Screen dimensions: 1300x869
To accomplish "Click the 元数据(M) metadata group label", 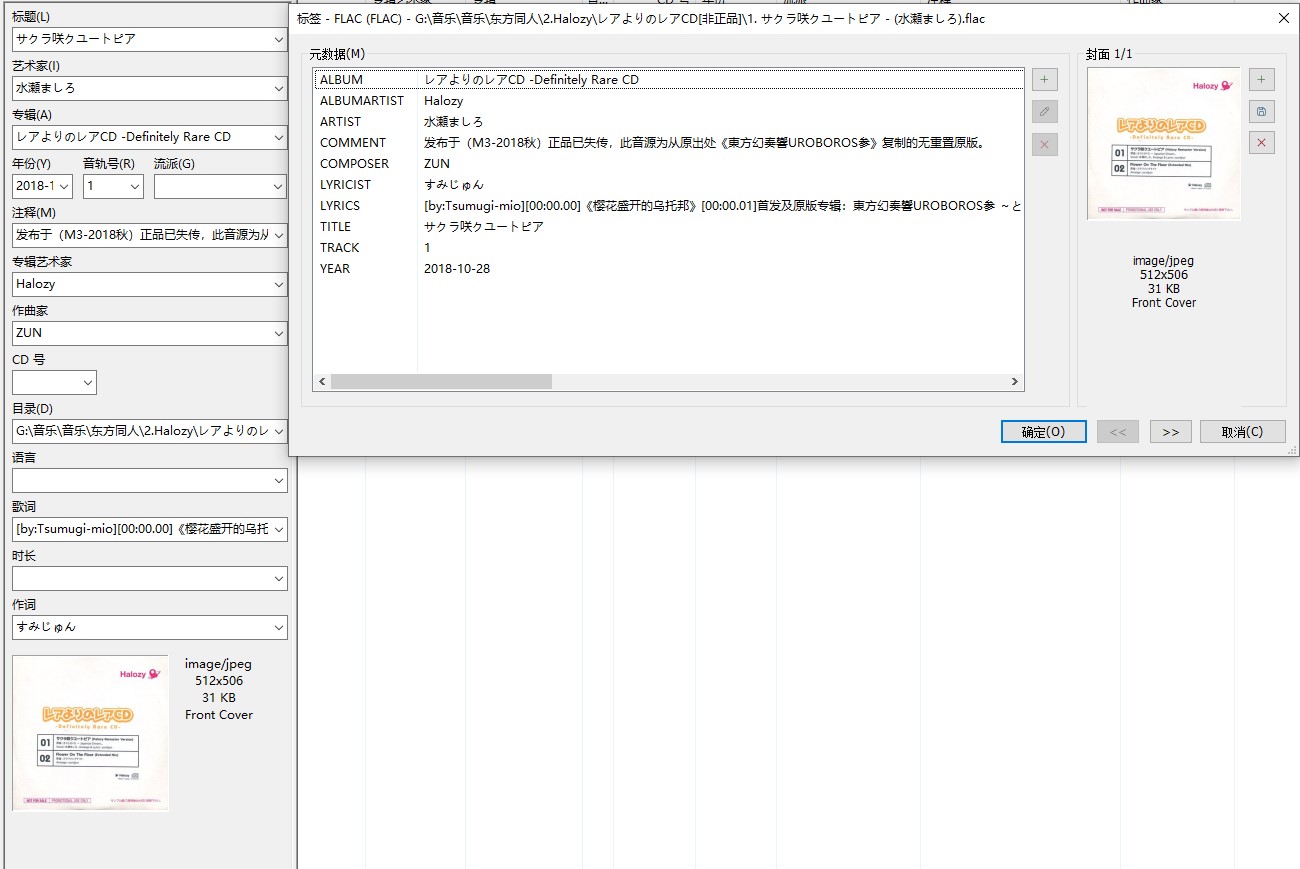I will click(337, 54).
